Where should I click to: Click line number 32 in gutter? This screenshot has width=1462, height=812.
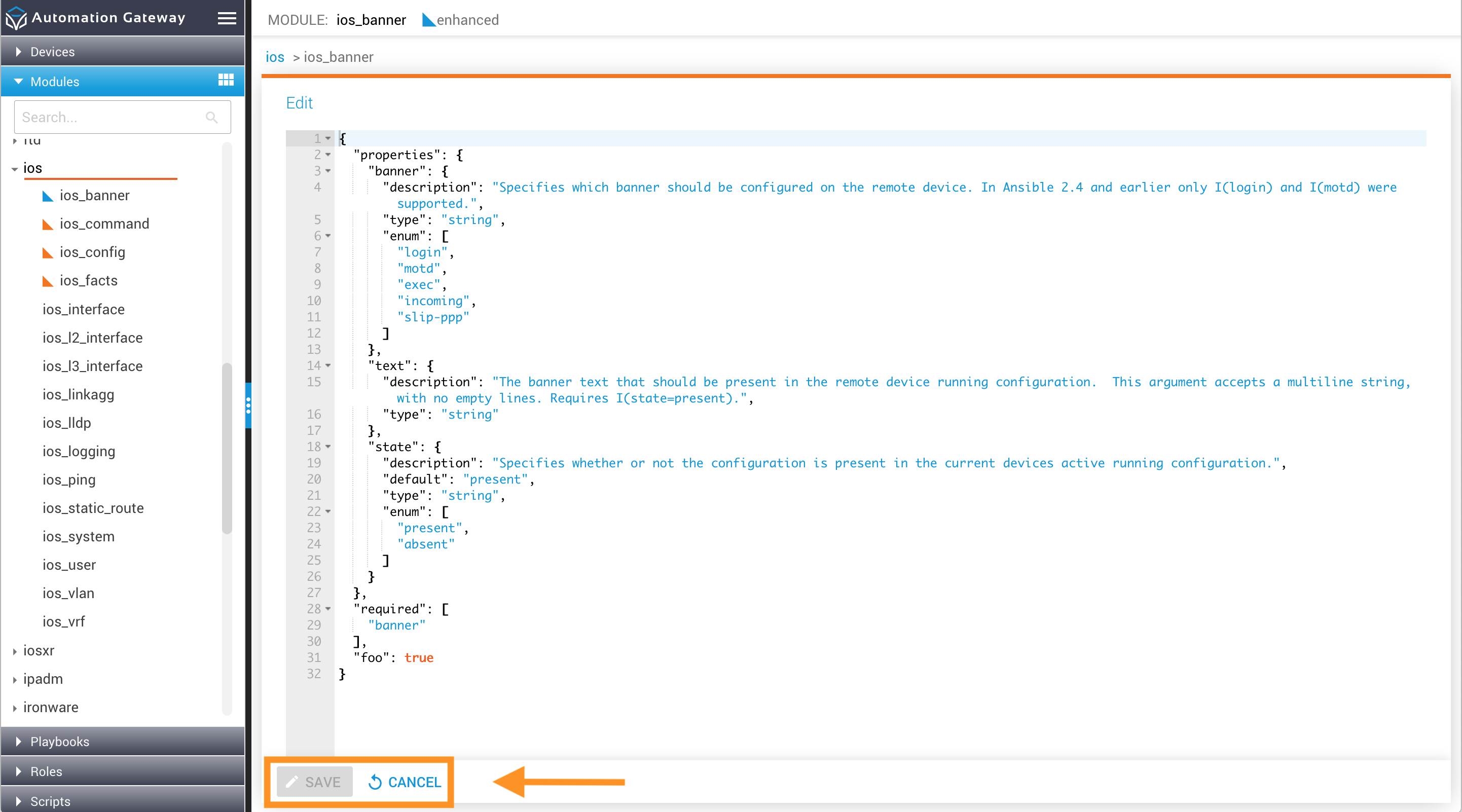314,674
